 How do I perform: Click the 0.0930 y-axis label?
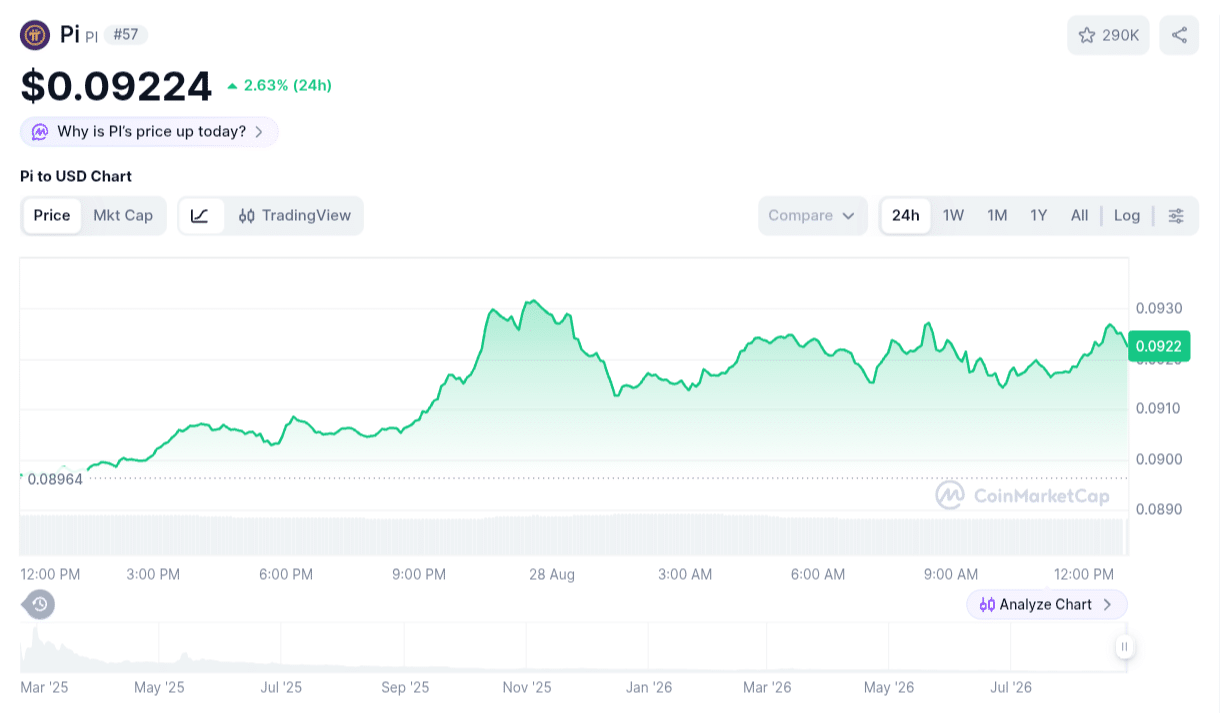[1159, 308]
